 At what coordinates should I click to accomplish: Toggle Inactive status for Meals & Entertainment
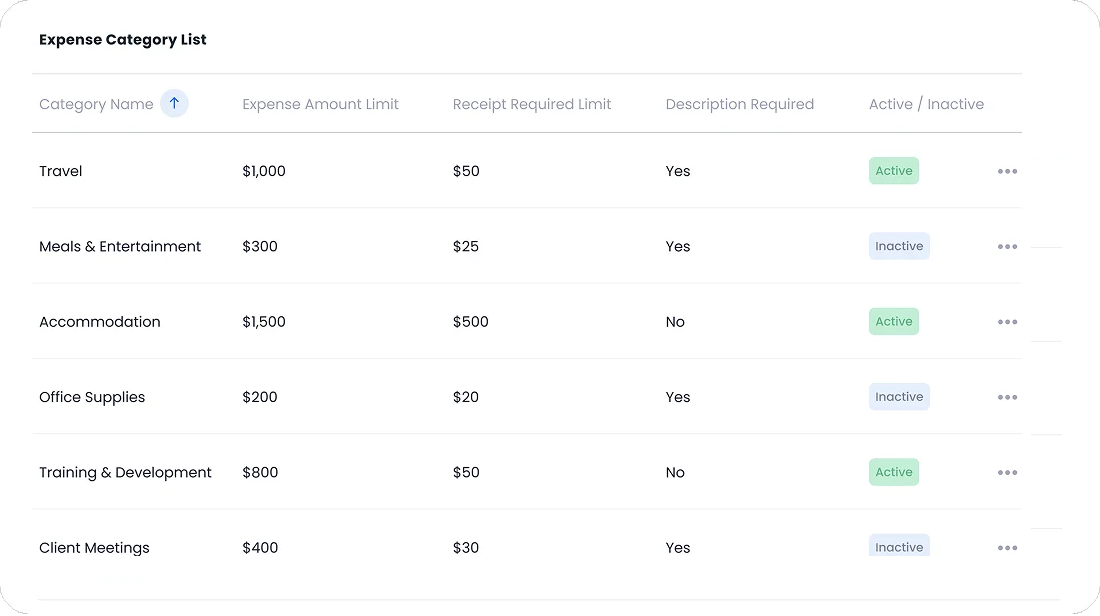[x=899, y=246]
